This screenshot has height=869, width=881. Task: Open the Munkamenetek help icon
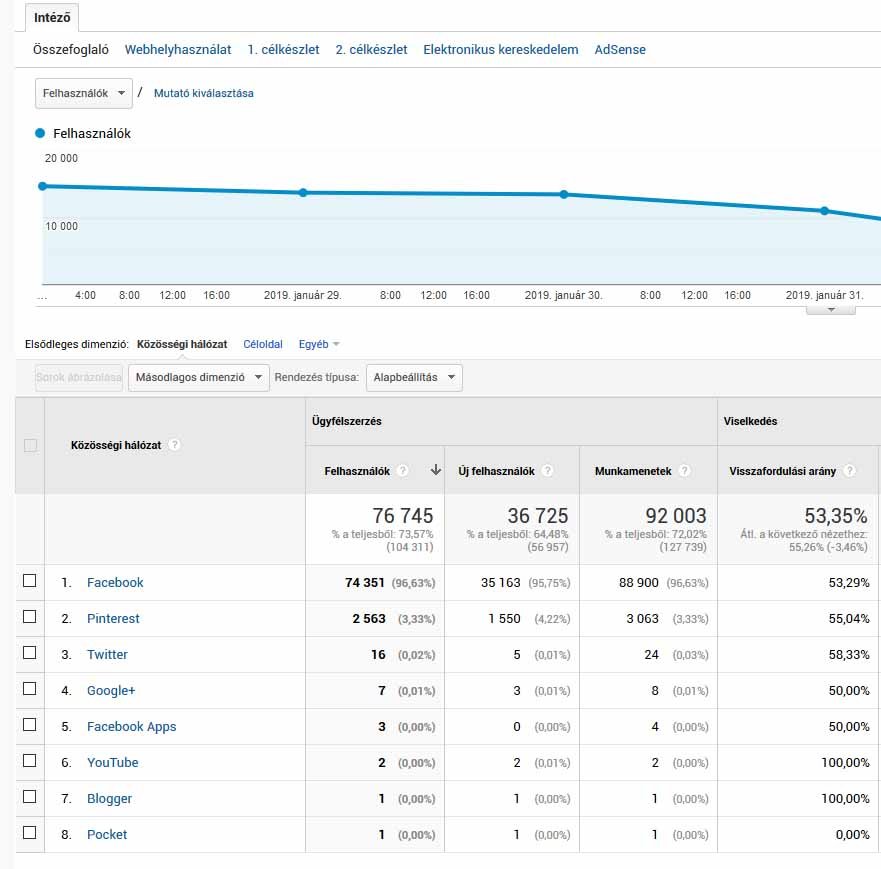[x=684, y=470]
